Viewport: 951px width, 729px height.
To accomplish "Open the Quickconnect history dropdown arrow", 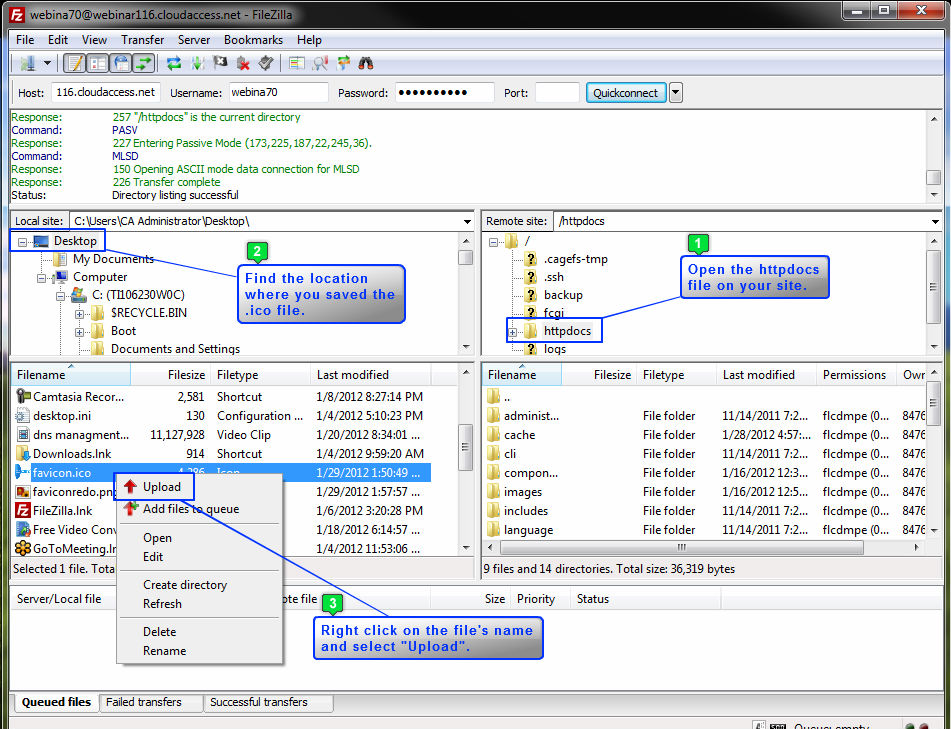I will [x=676, y=93].
